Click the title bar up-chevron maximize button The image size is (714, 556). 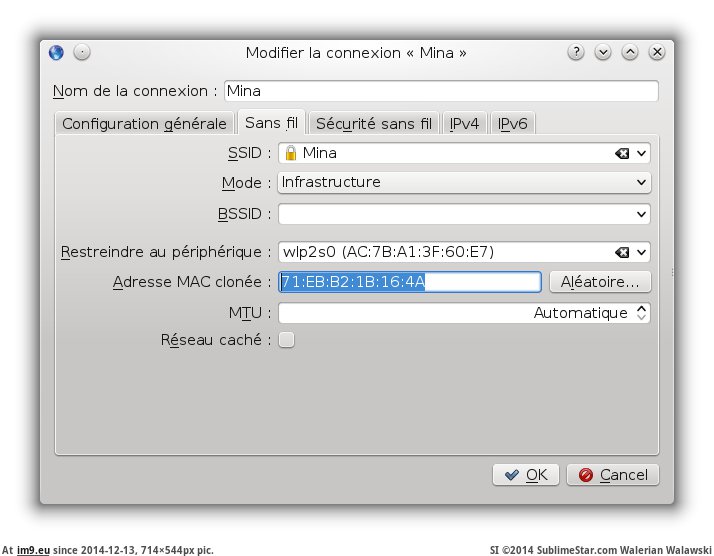[x=630, y=52]
